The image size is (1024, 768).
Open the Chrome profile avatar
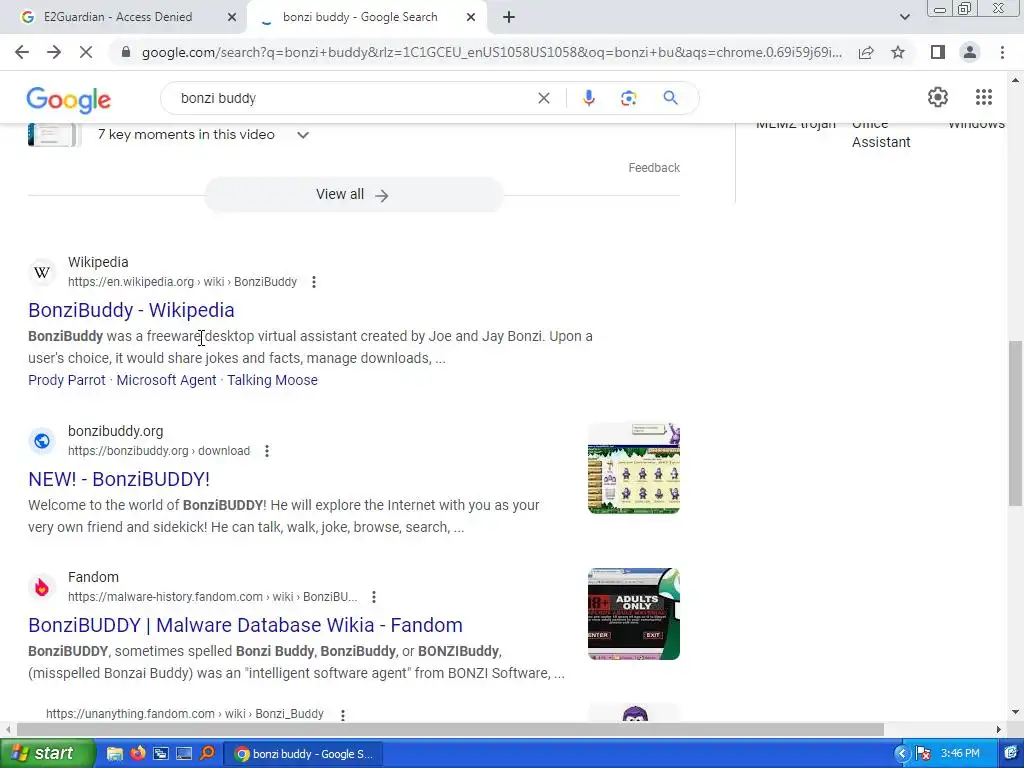pos(970,52)
